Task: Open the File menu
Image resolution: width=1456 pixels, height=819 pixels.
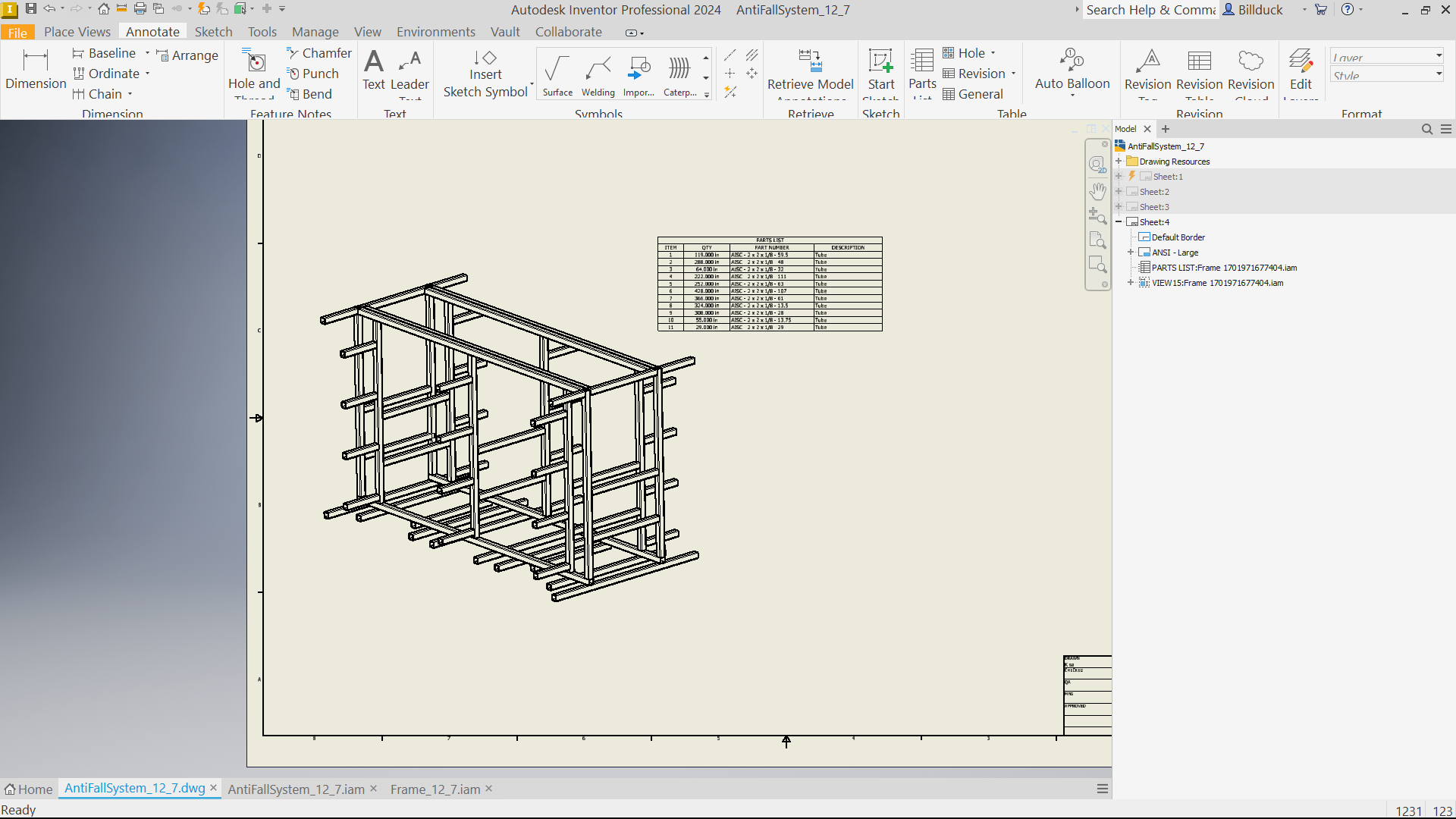Action: pyautogui.click(x=17, y=32)
